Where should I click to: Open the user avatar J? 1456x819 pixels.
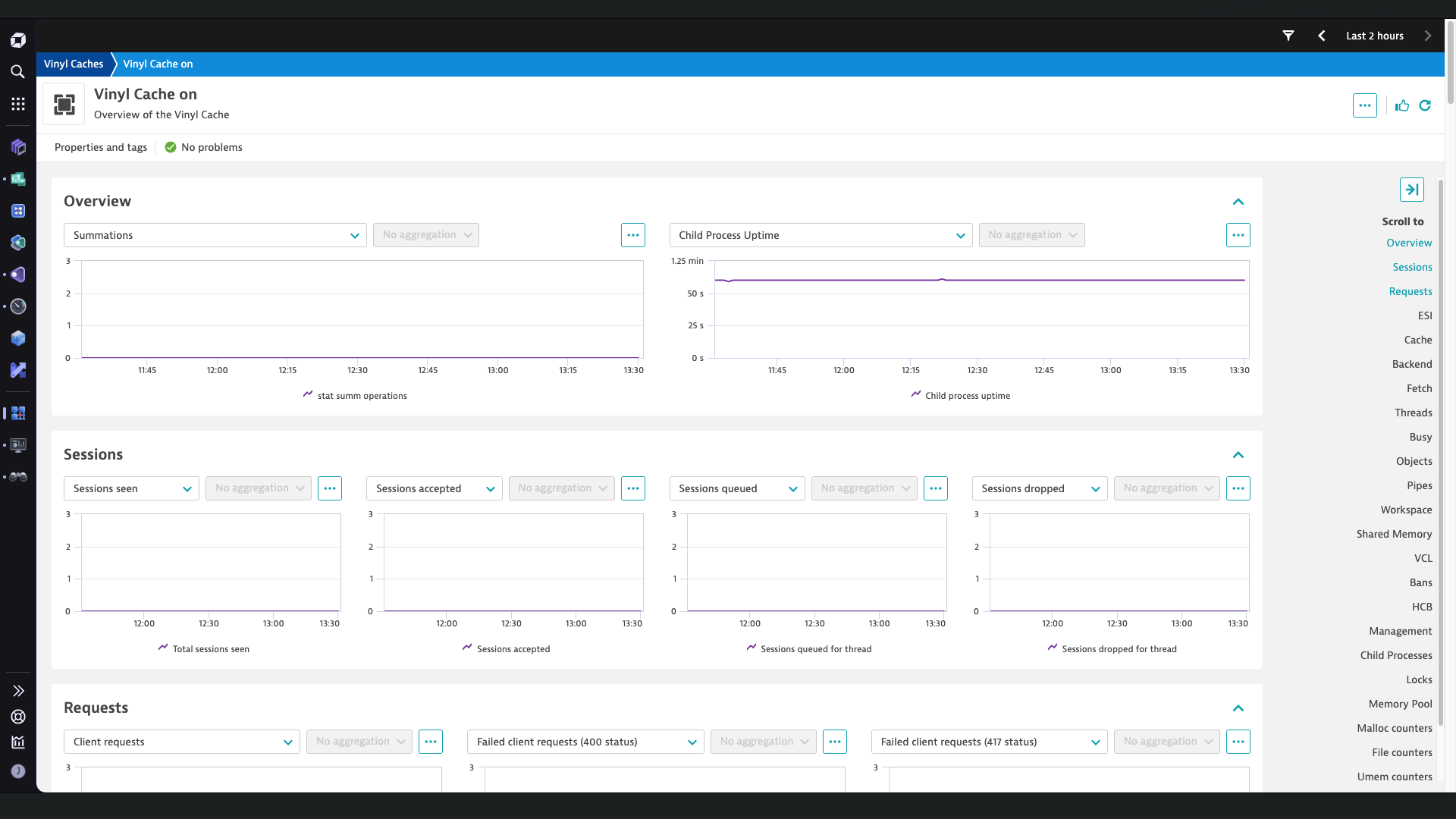(18, 771)
